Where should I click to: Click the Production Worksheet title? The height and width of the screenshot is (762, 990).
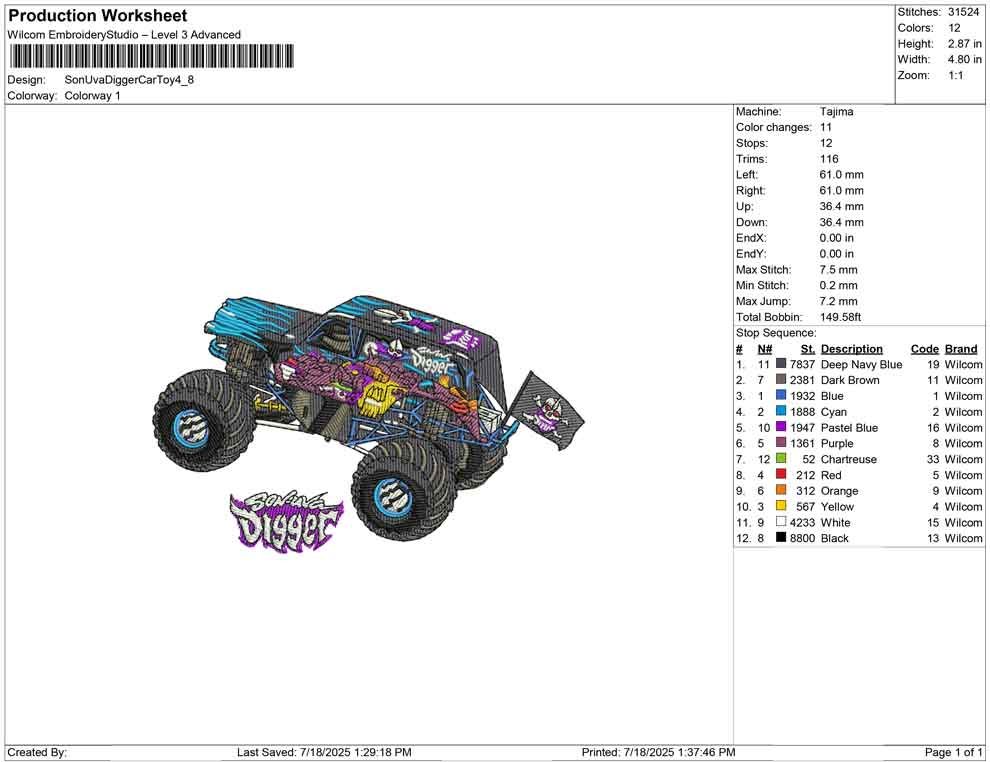click(98, 16)
